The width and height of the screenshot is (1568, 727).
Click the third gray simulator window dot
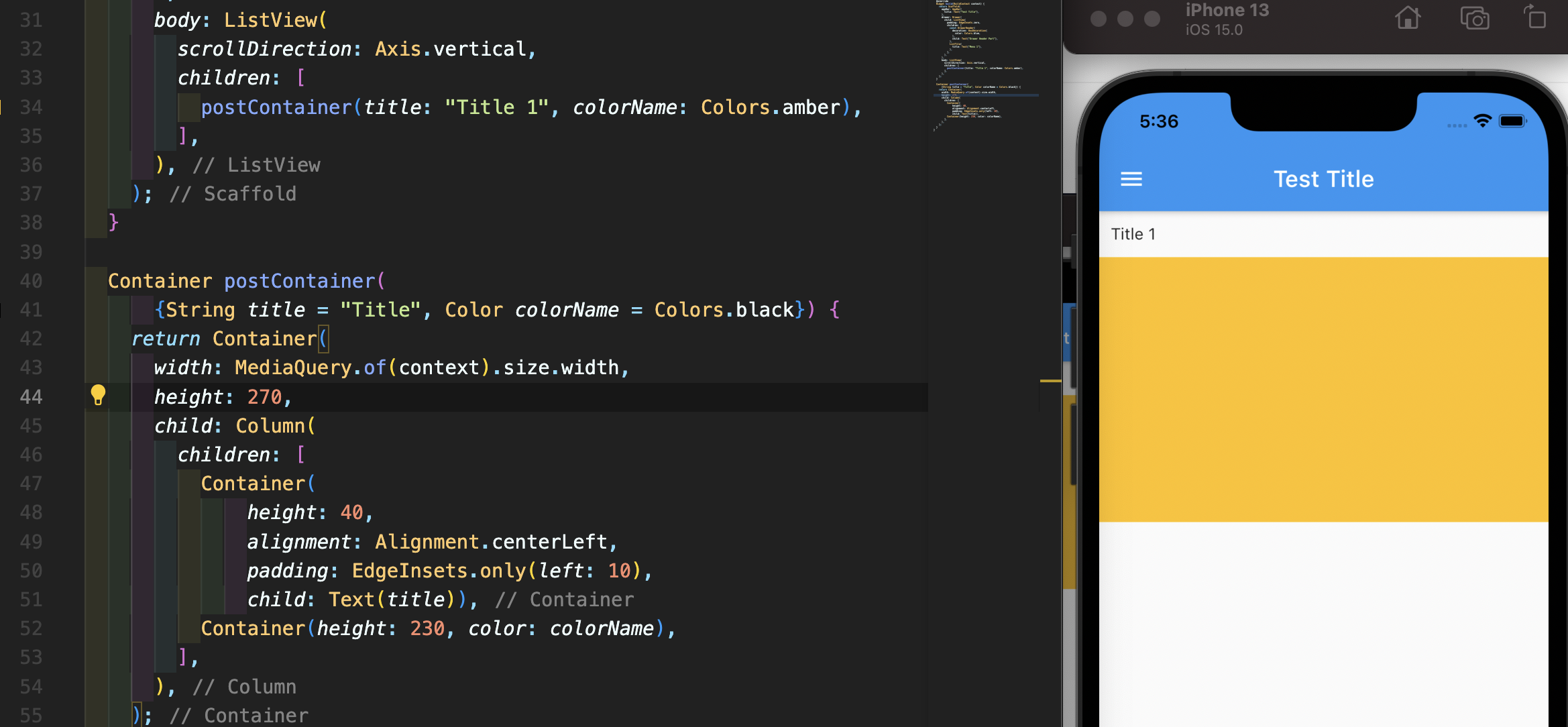1152,19
